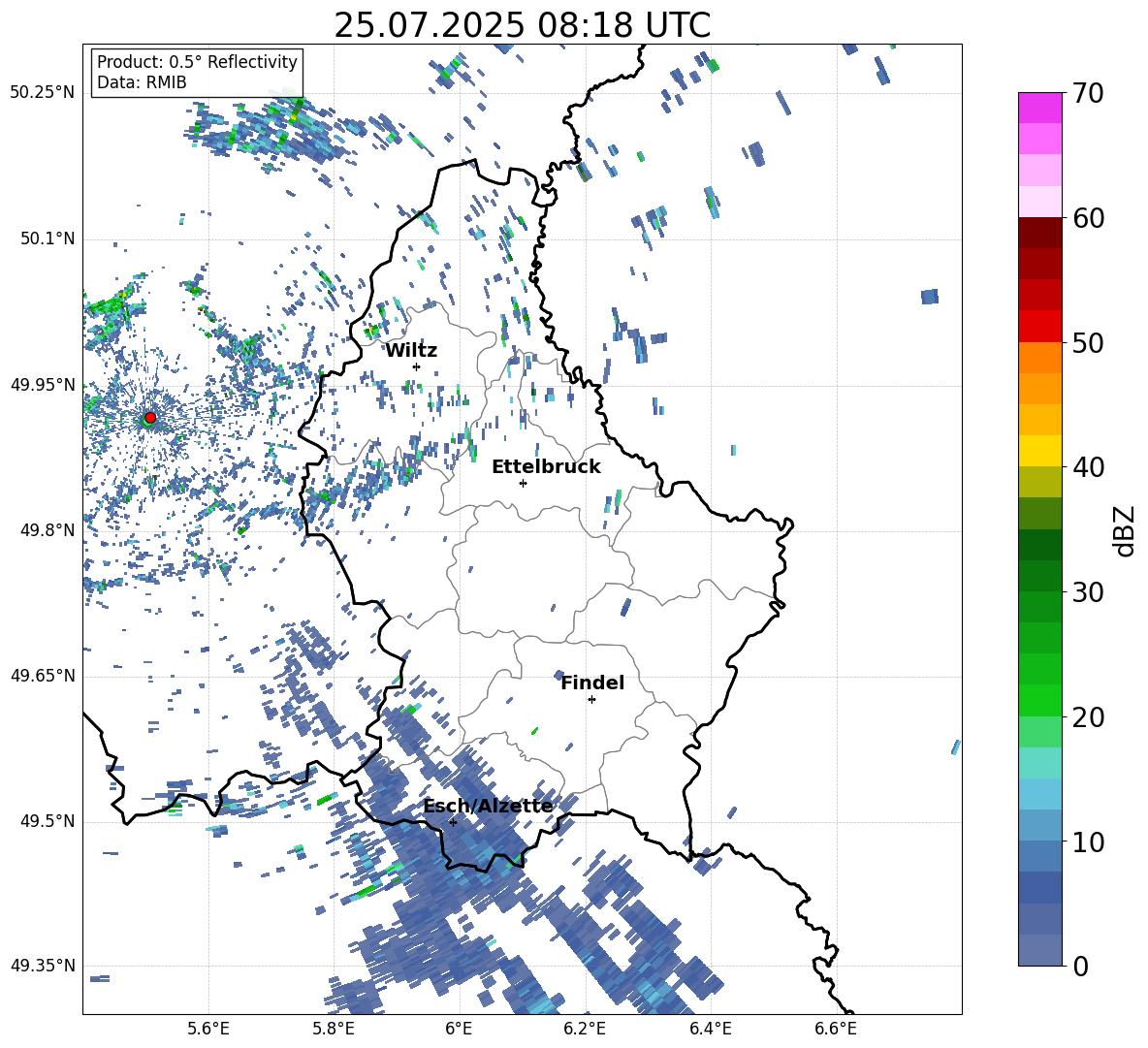
Task: Click the 49.5°N latitude label
Action: point(47,821)
